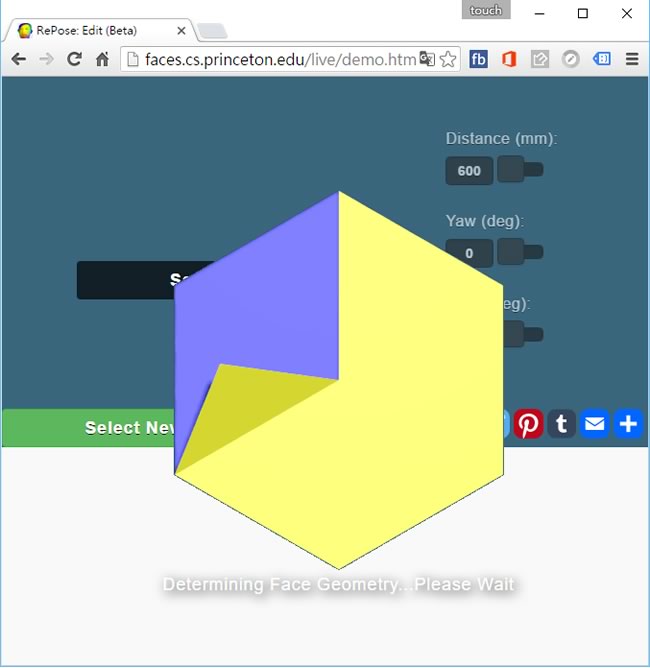Share via the Pinterest icon
This screenshot has height=668, width=650.
(528, 424)
